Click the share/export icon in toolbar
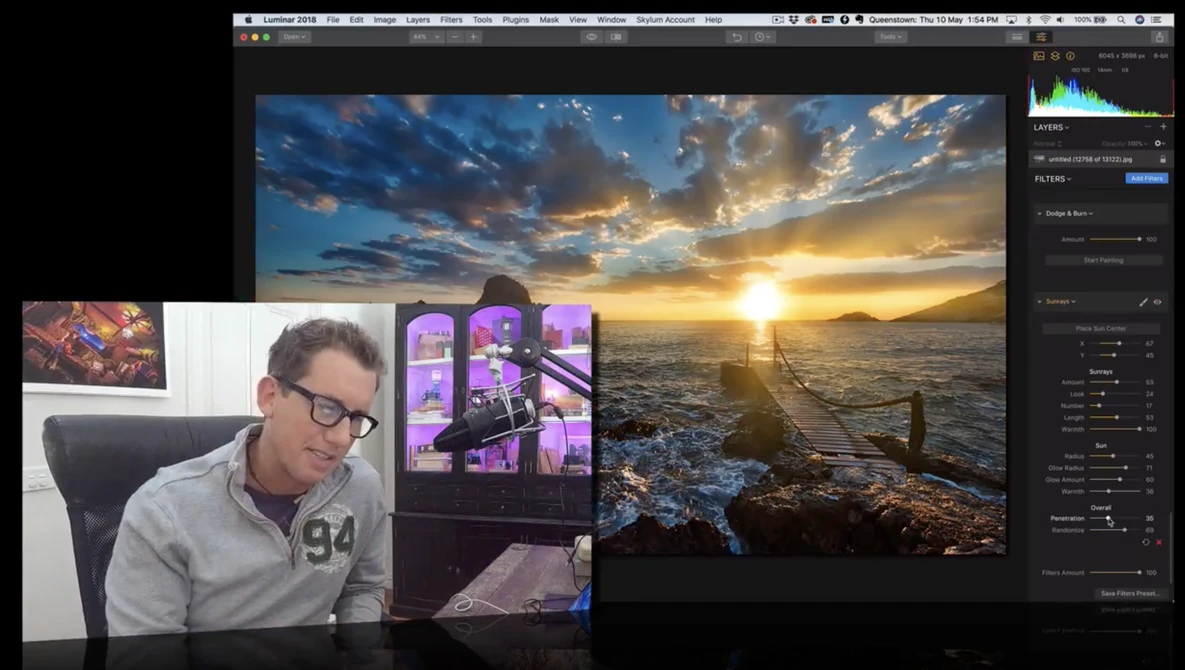The width and height of the screenshot is (1185, 670). point(1159,36)
